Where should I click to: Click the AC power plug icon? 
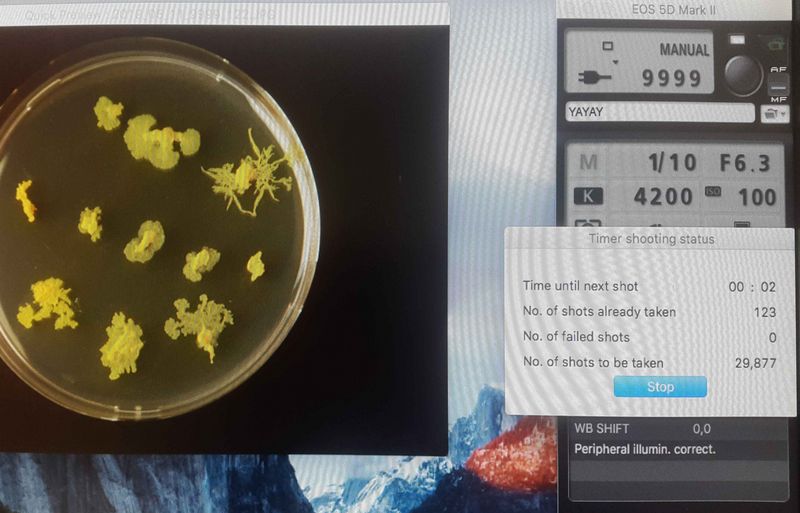coord(595,78)
